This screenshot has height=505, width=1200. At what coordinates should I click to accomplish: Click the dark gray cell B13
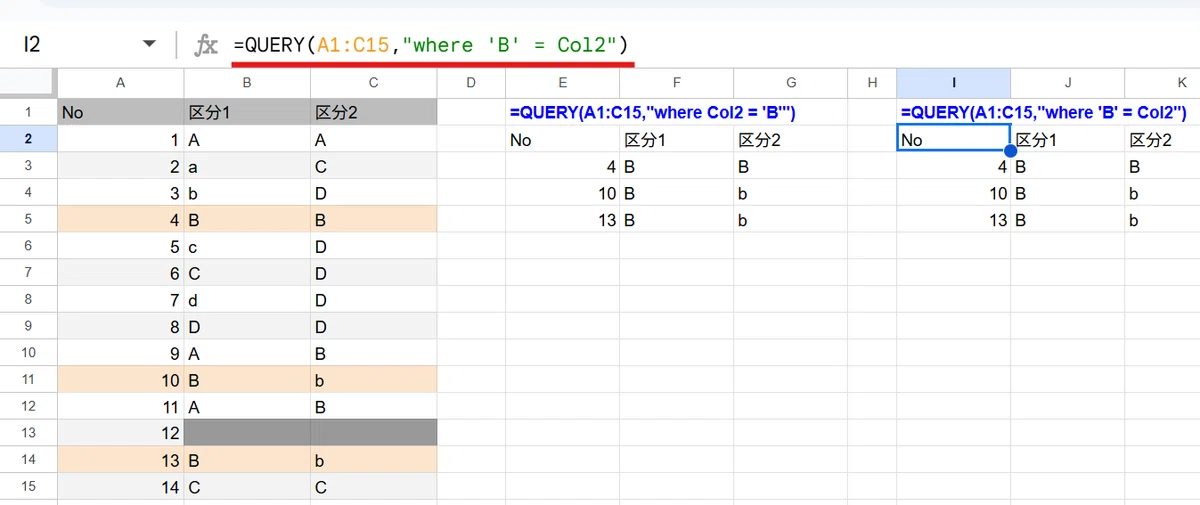click(x=247, y=433)
